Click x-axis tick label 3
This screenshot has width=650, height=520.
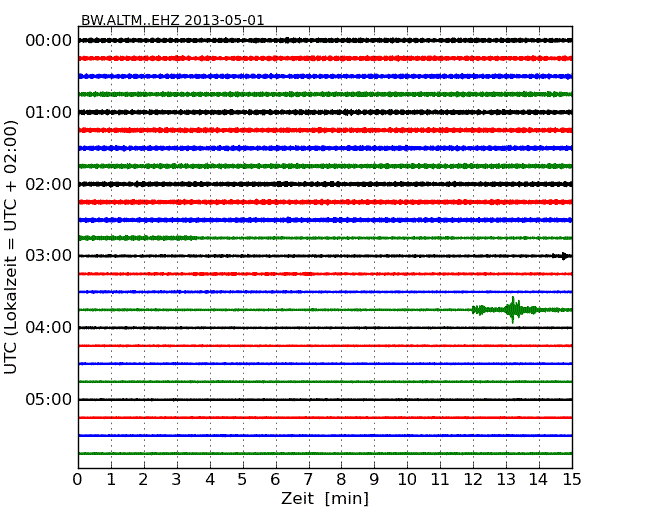177,480
